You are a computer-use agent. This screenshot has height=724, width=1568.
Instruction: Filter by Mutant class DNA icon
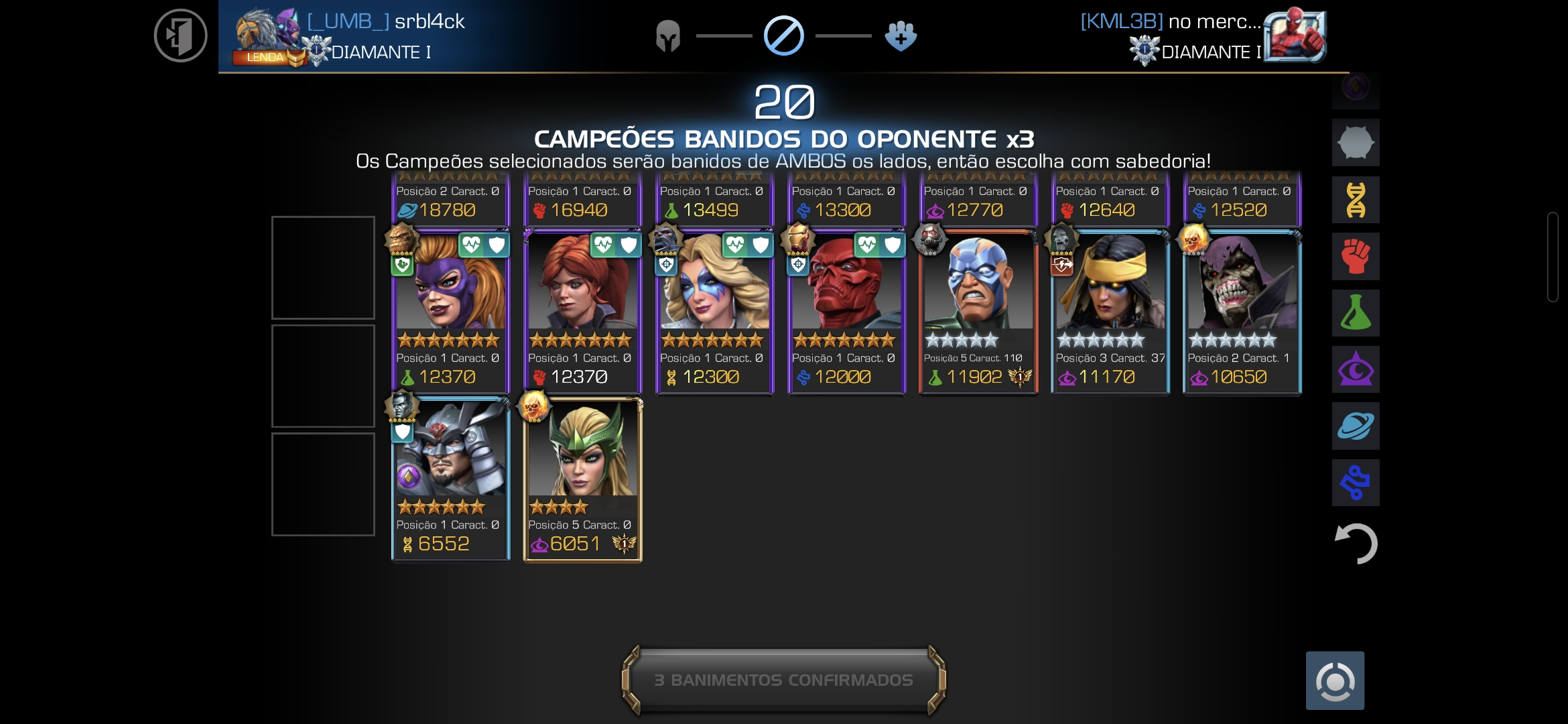point(1356,200)
